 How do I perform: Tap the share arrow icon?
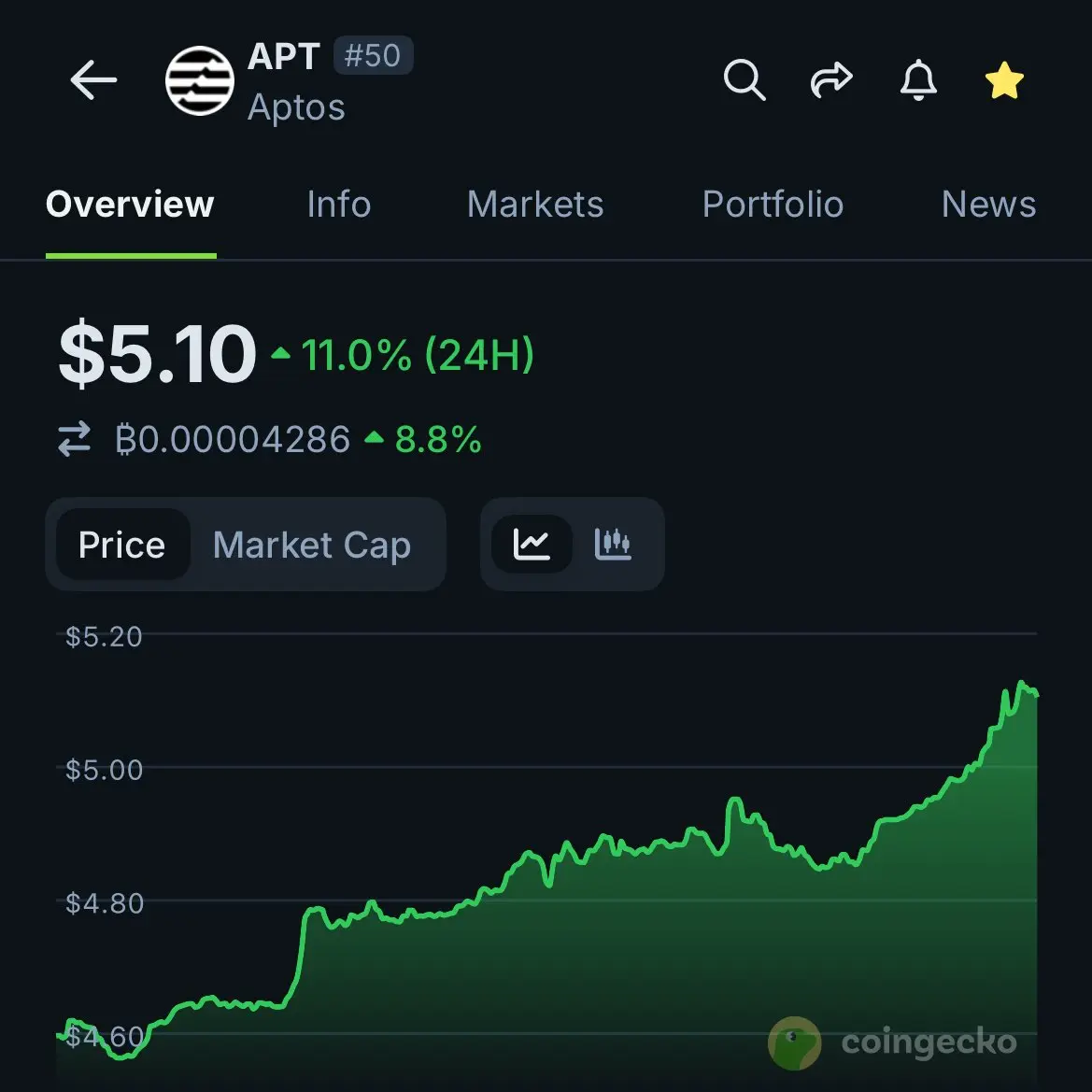tap(830, 80)
